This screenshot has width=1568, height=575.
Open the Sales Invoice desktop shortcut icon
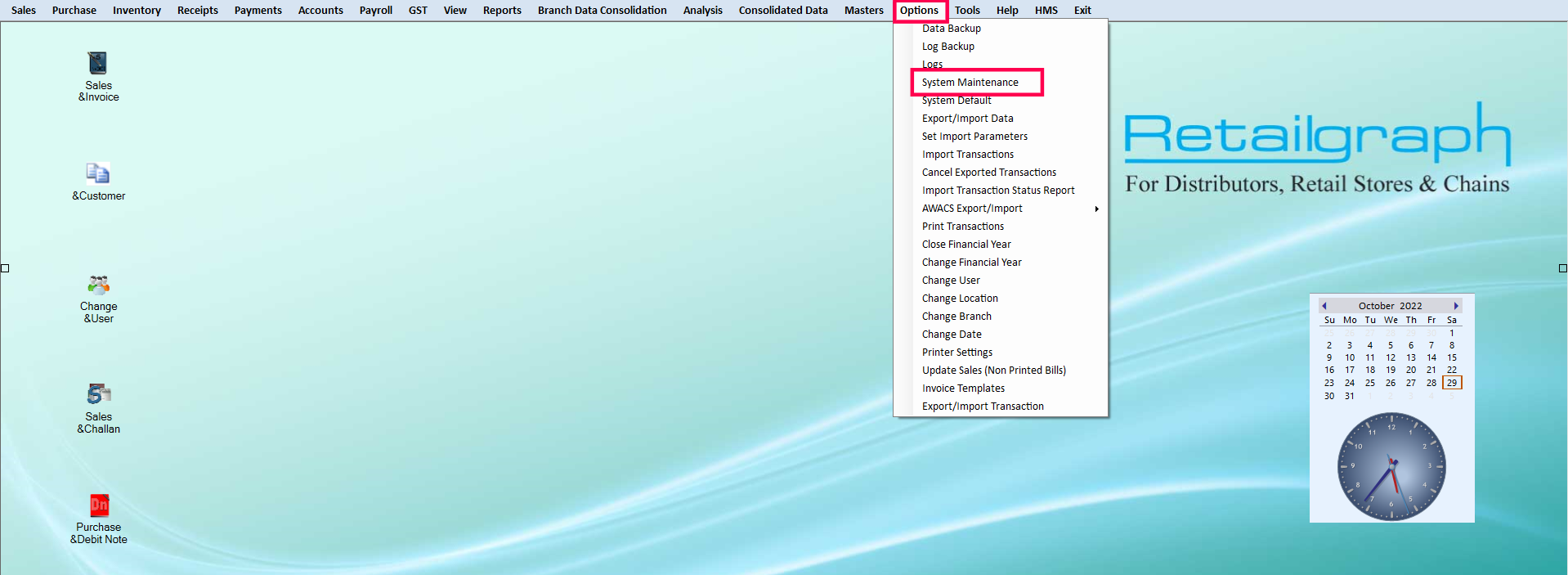(98, 64)
